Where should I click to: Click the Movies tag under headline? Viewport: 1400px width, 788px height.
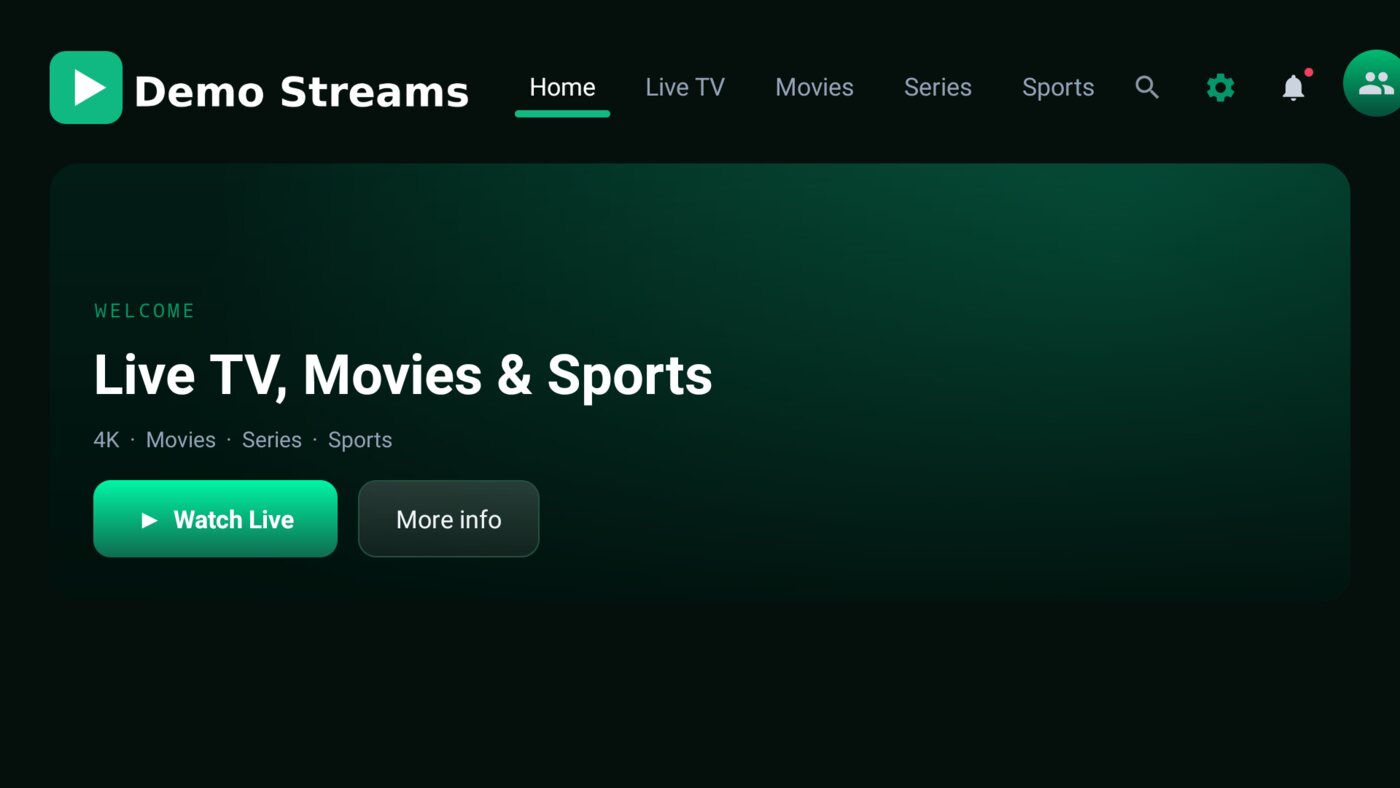tap(181, 440)
